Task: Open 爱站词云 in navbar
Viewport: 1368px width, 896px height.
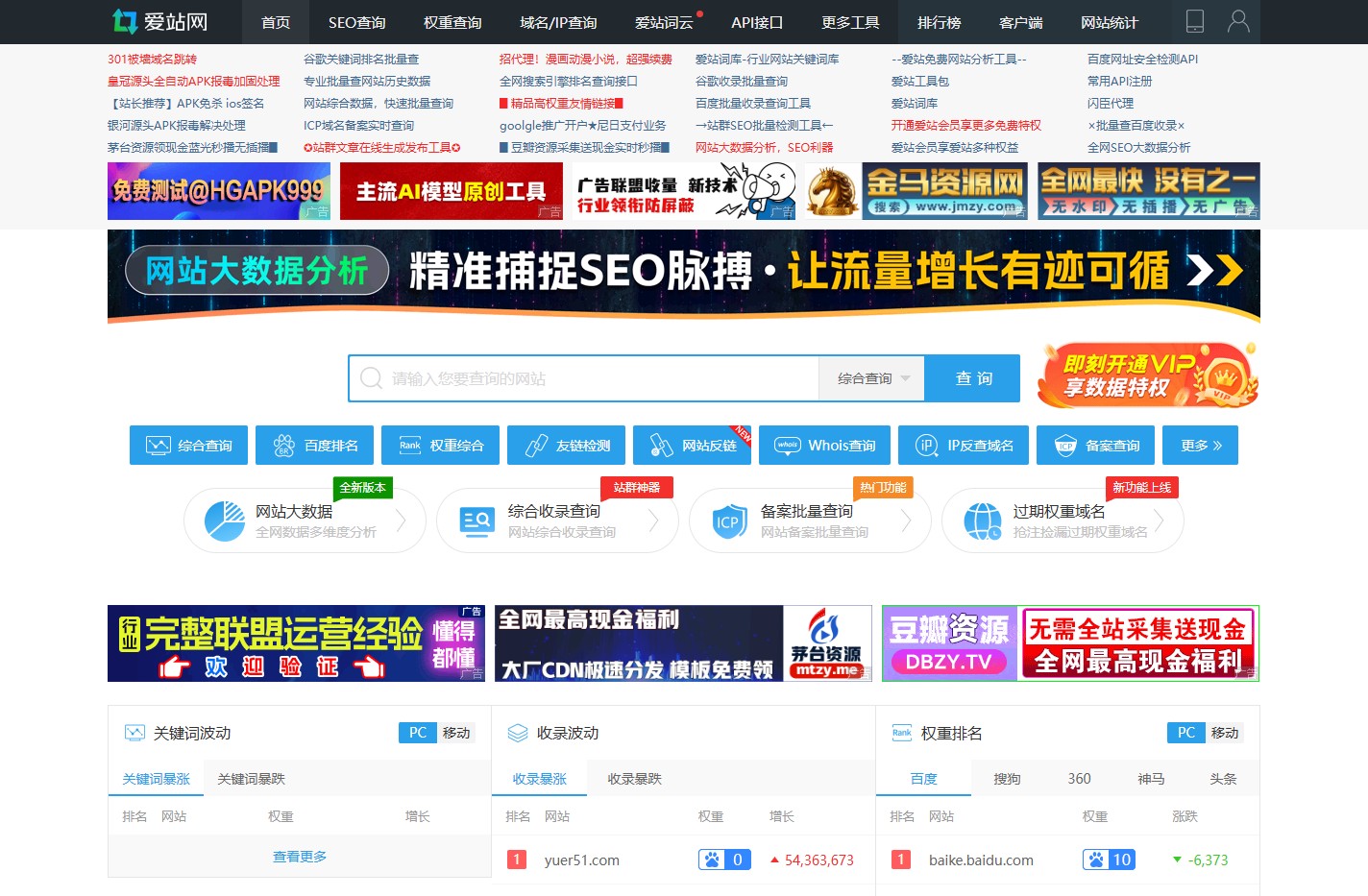Action: pos(664,22)
